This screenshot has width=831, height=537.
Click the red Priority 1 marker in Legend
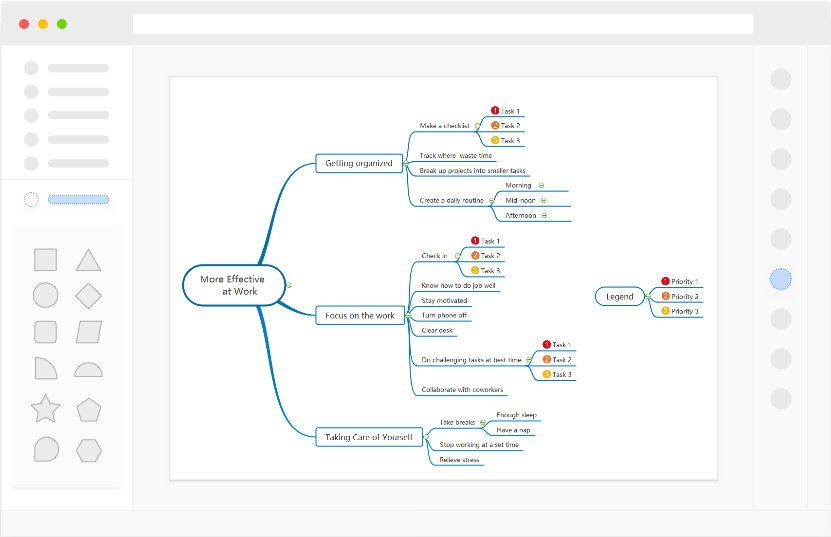(665, 282)
